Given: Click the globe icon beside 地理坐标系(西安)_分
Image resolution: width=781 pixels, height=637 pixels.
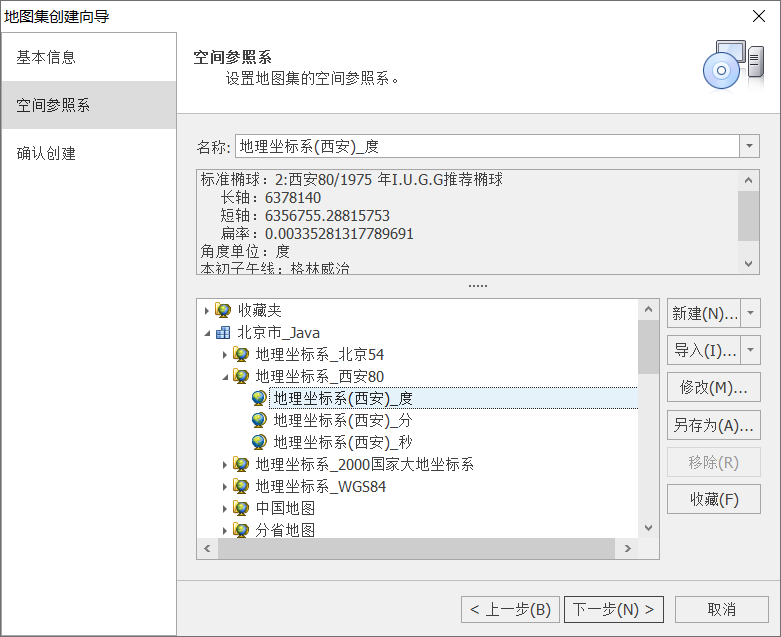Looking at the screenshot, I should point(259,420).
